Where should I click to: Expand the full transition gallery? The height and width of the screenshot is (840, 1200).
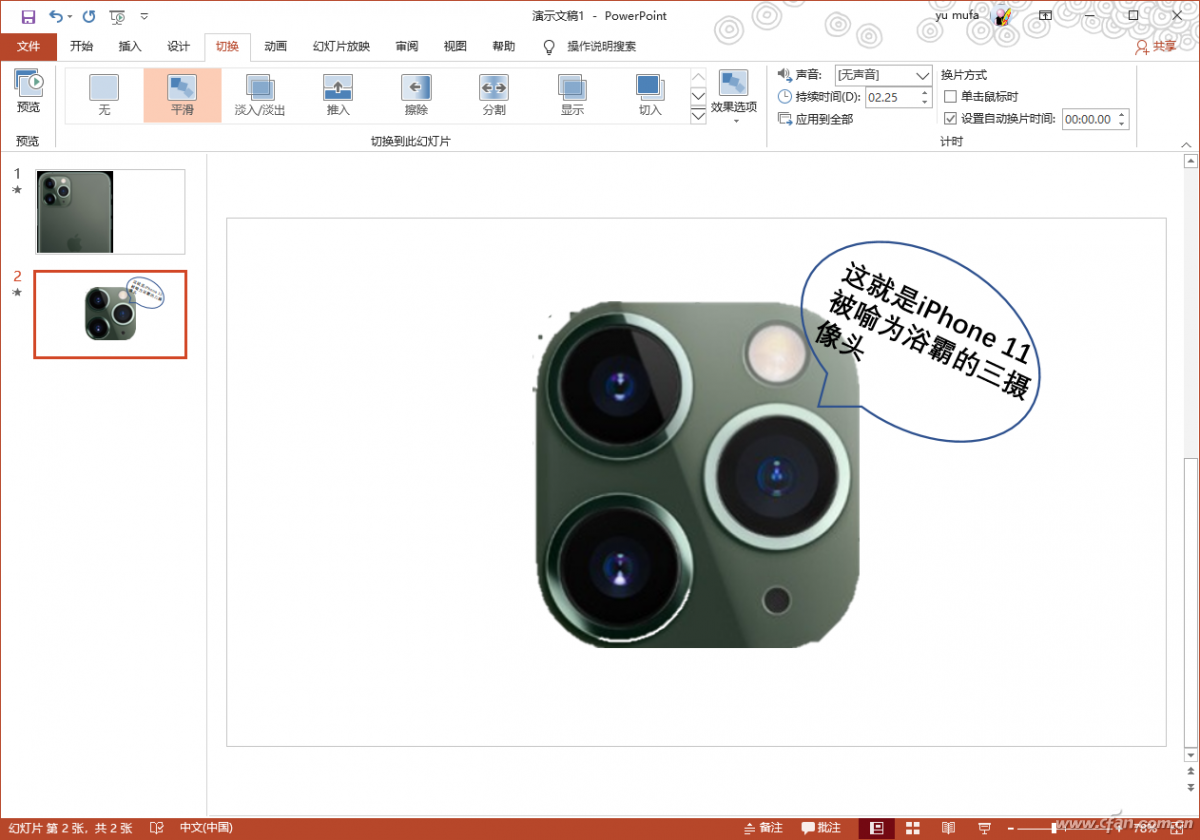pyautogui.click(x=698, y=116)
